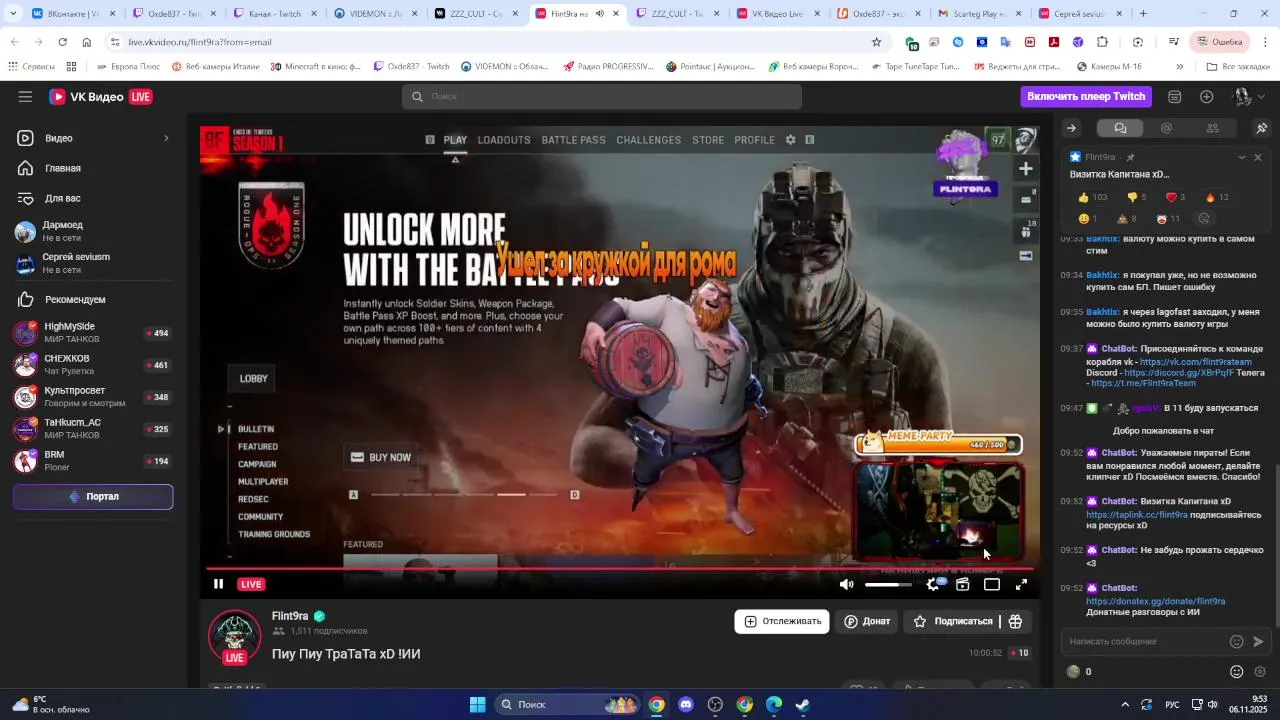
Task: Toggle fullscreen in the player
Action: point(1021,584)
